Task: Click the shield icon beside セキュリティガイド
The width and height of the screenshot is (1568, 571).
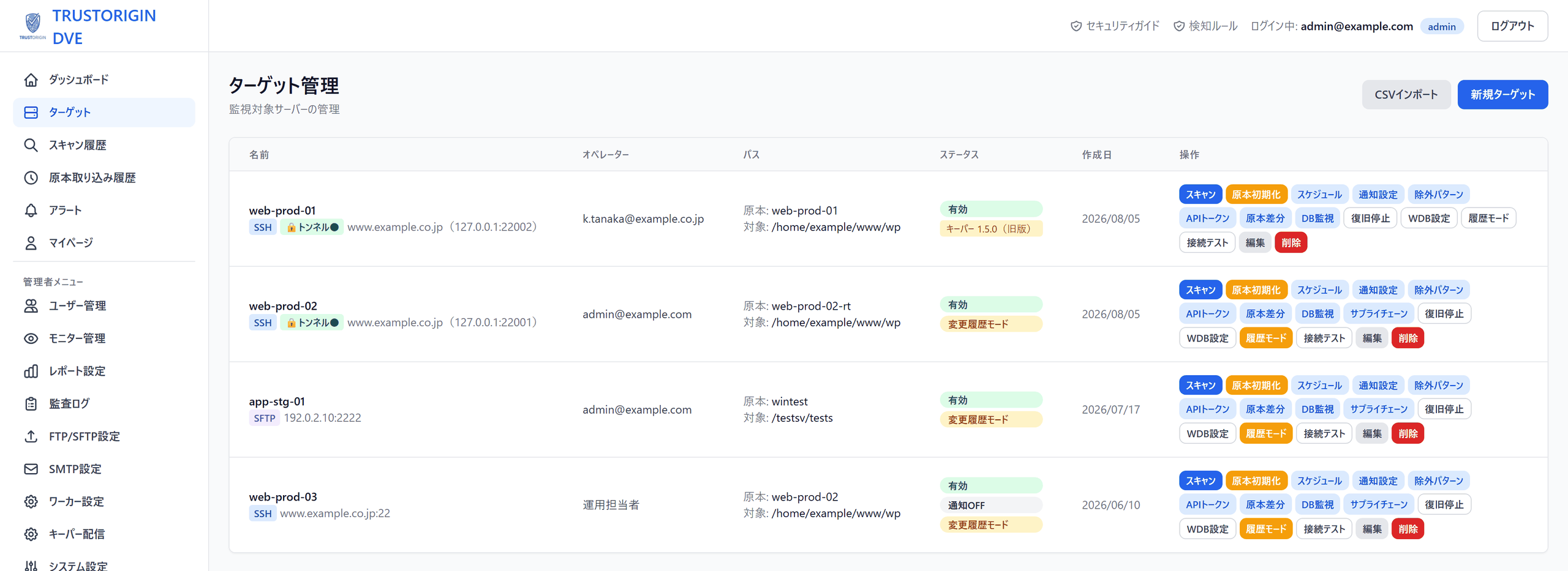Action: coord(1076,26)
